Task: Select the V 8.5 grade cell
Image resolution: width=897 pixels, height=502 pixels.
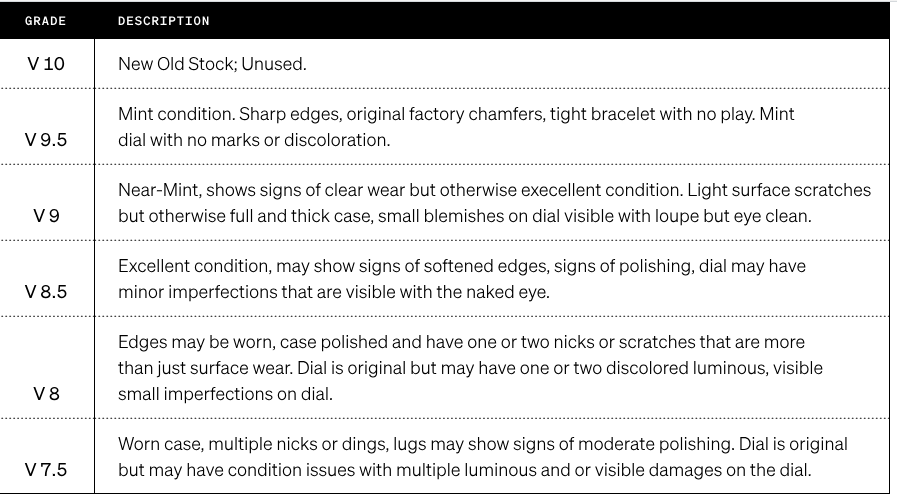Action: click(46, 292)
